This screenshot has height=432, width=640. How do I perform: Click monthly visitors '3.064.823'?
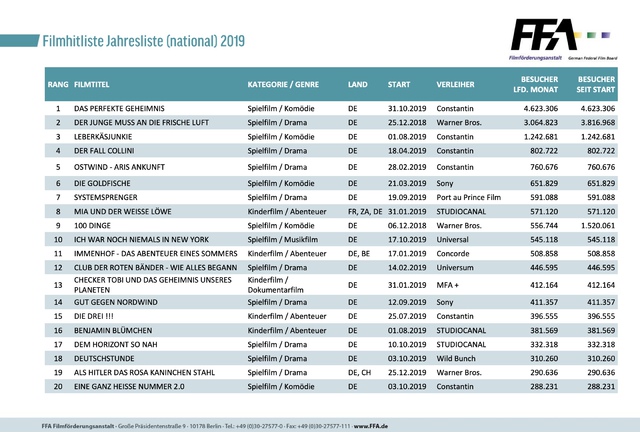tap(540, 122)
